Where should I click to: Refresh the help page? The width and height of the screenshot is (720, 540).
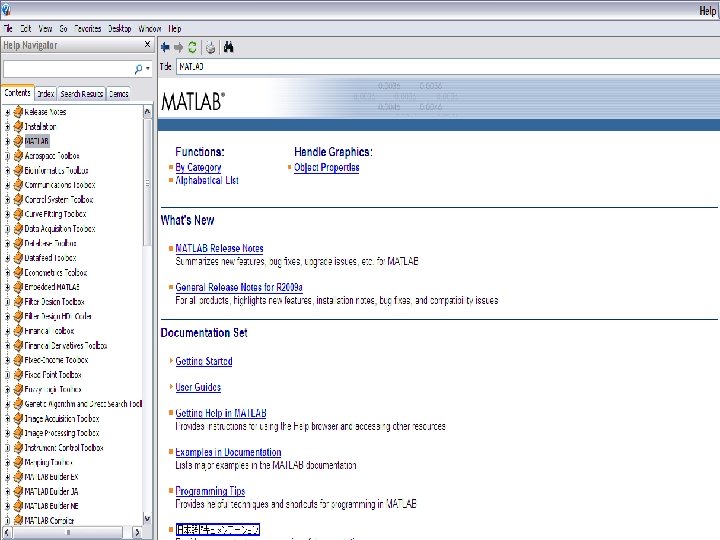192,47
